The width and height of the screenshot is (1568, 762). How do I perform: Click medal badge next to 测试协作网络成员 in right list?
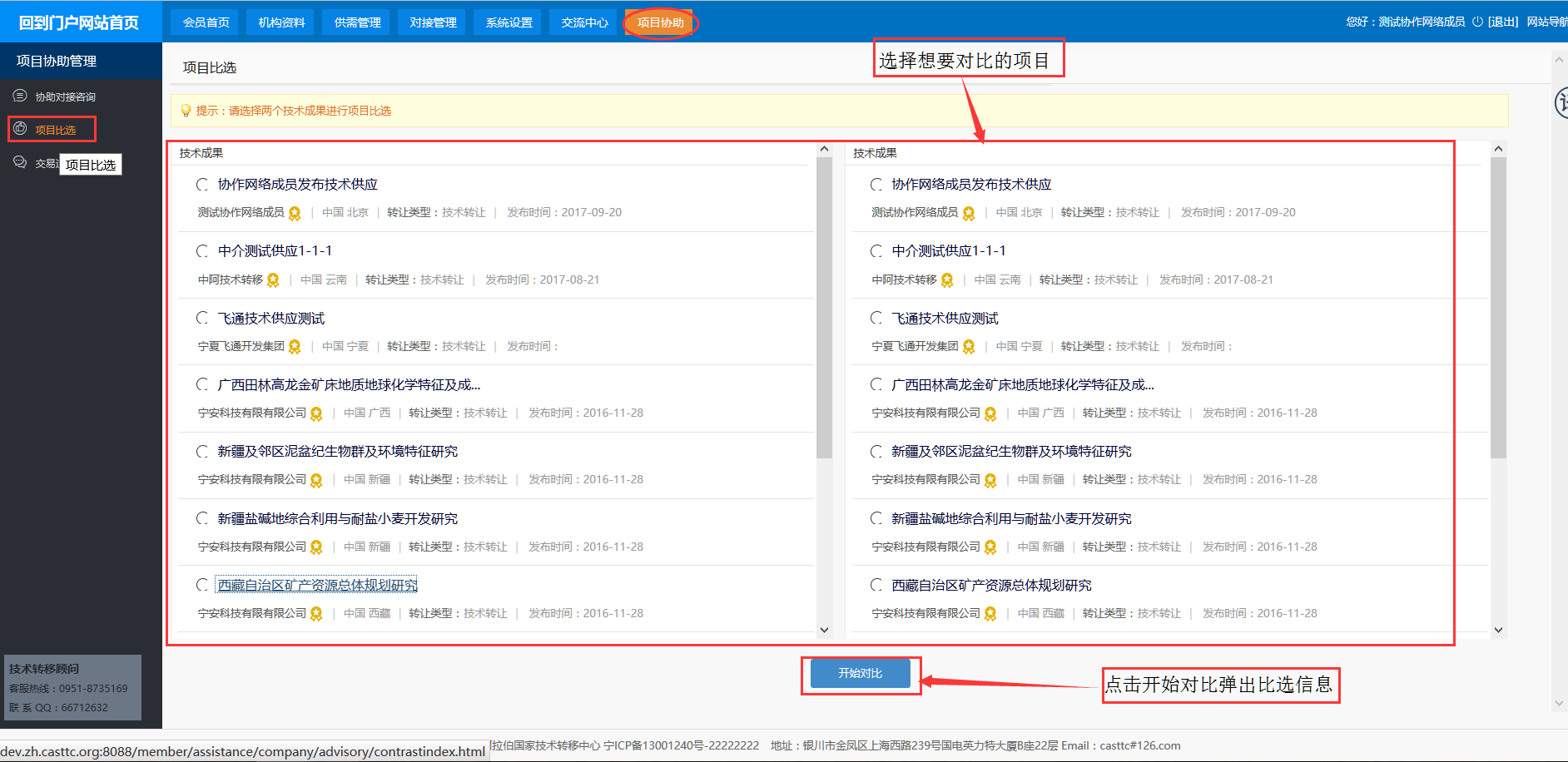click(969, 213)
